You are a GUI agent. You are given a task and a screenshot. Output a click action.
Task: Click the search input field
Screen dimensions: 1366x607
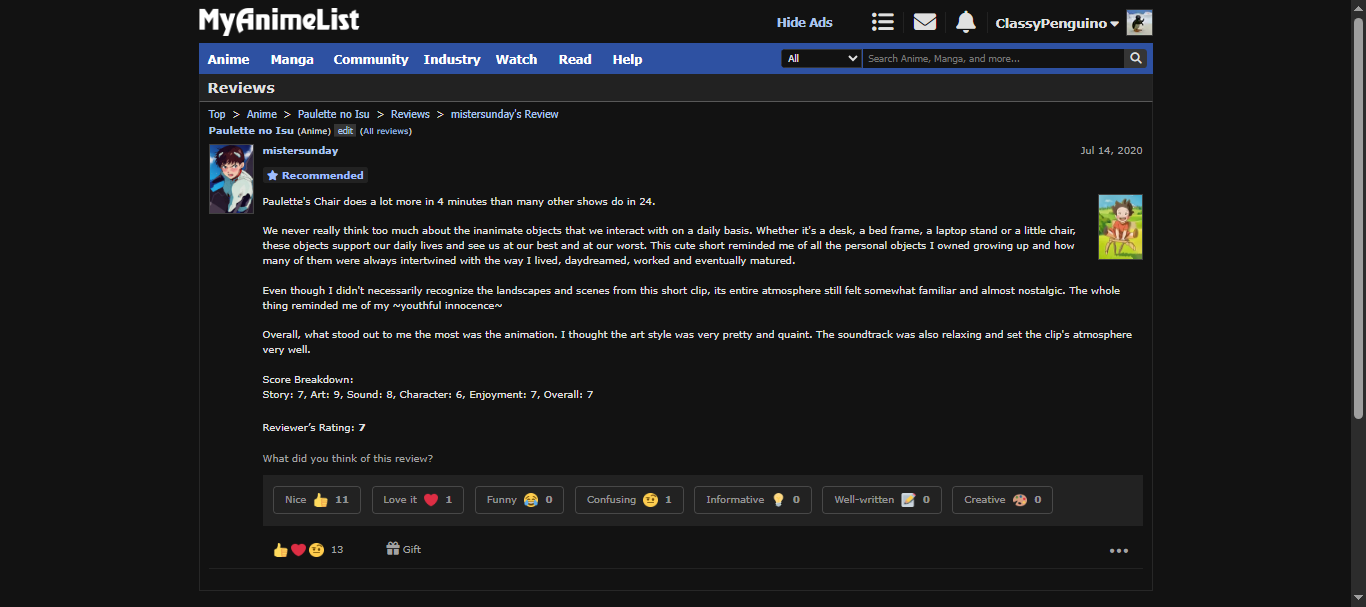(993, 59)
